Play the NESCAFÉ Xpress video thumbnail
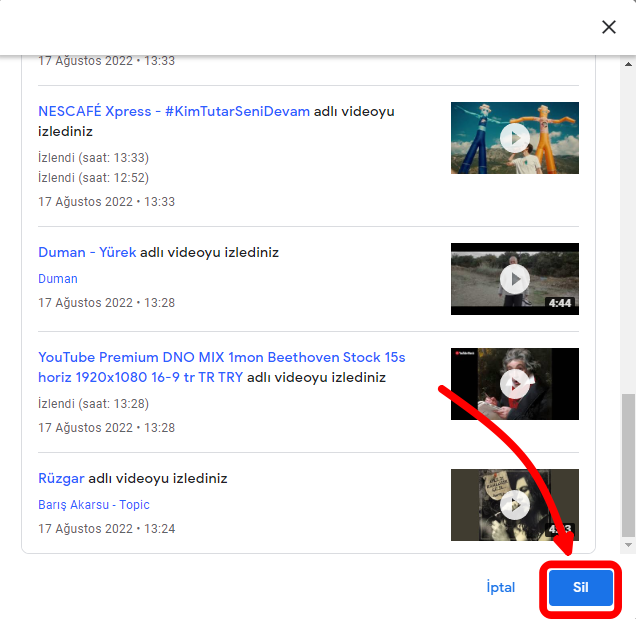 tap(514, 138)
